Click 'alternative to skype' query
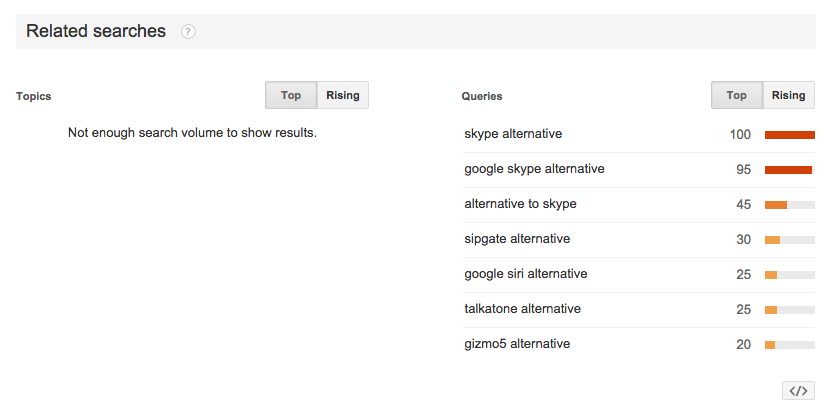831x420 pixels. click(520, 204)
